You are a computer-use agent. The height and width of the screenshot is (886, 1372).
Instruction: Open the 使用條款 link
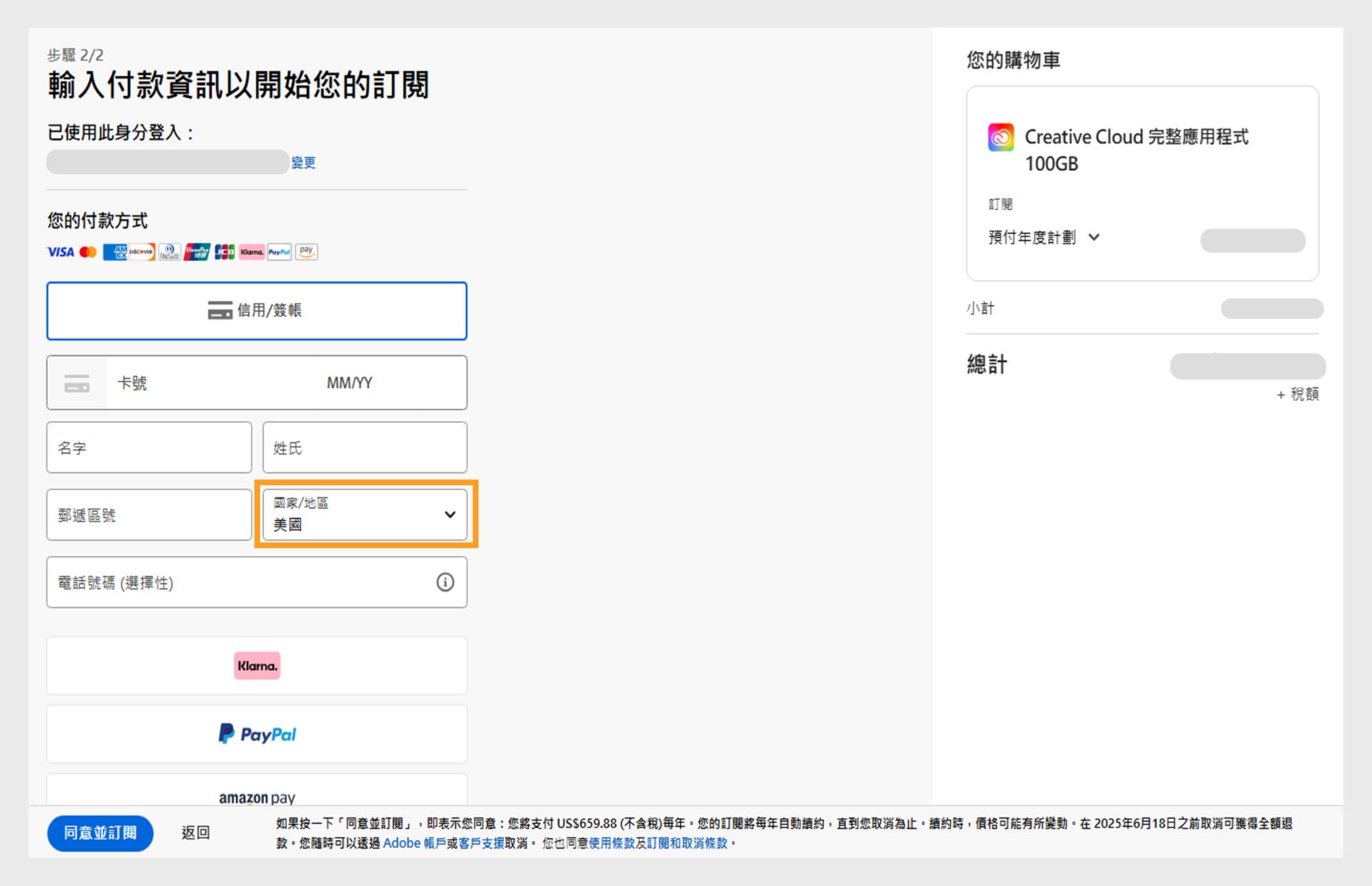coord(612,843)
